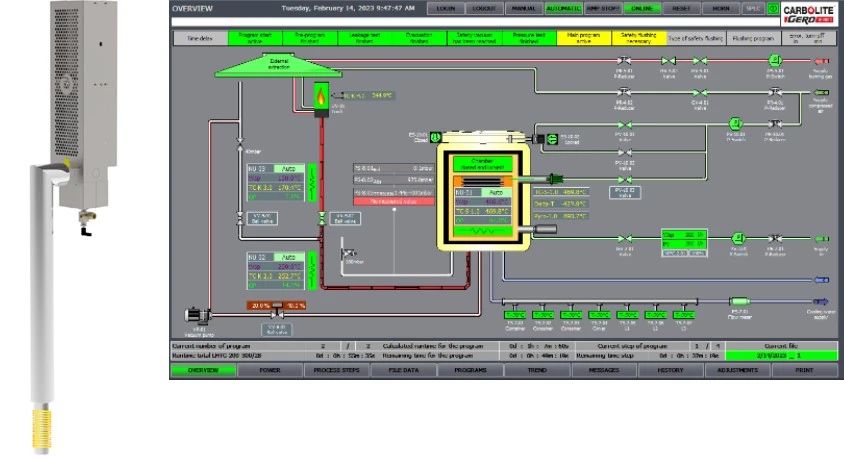Open Auto mode selector of lower-left heater controller

pos(287,257)
